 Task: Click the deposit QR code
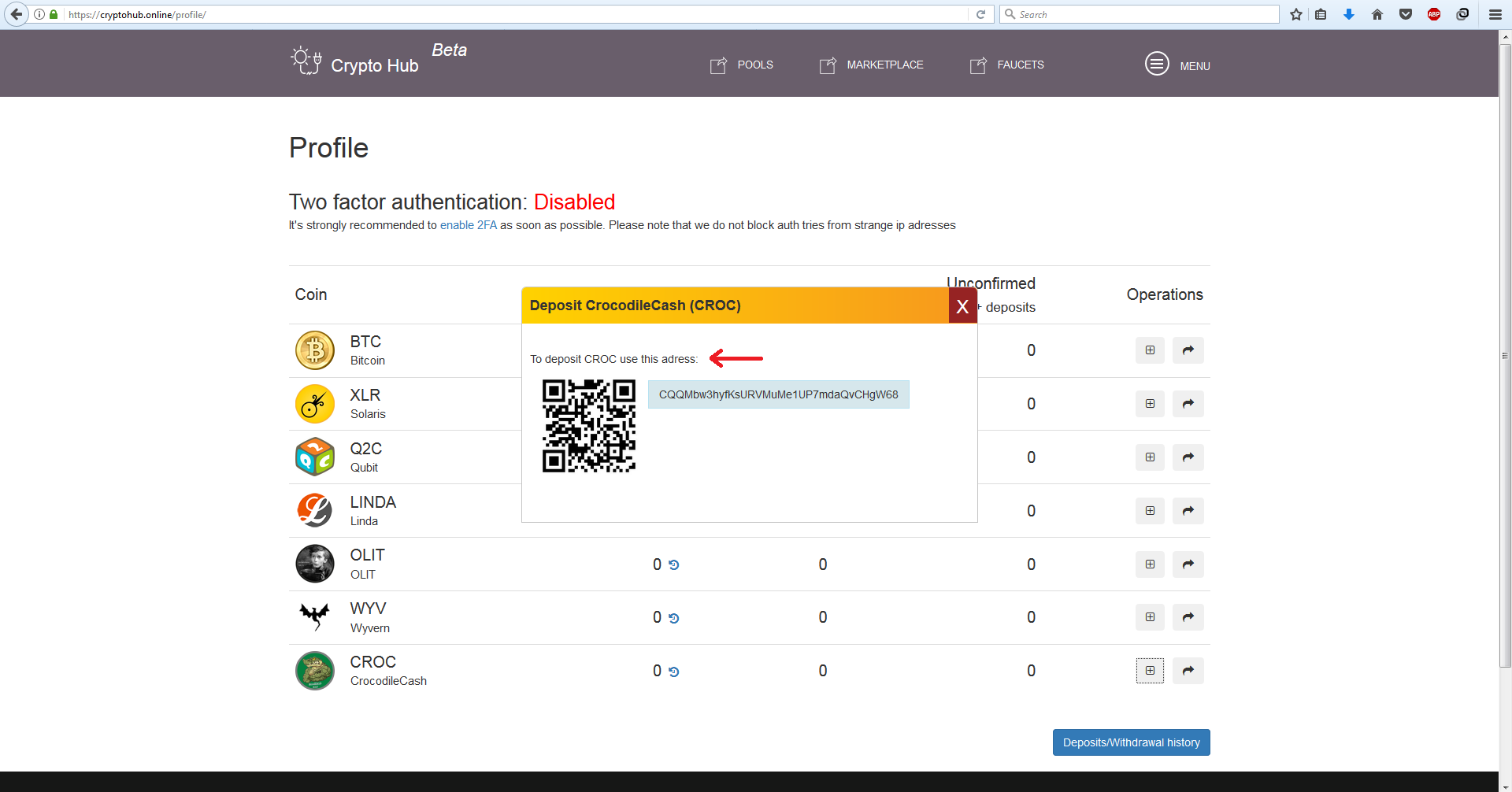588,426
